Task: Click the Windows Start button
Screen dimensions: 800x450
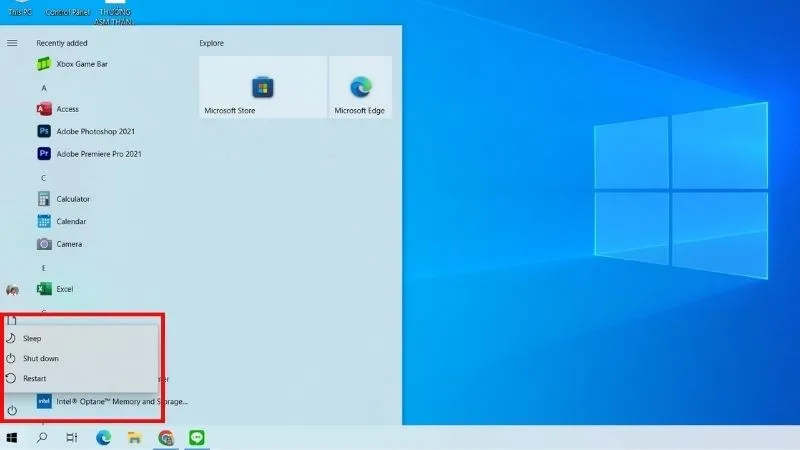Action: (x=12, y=437)
